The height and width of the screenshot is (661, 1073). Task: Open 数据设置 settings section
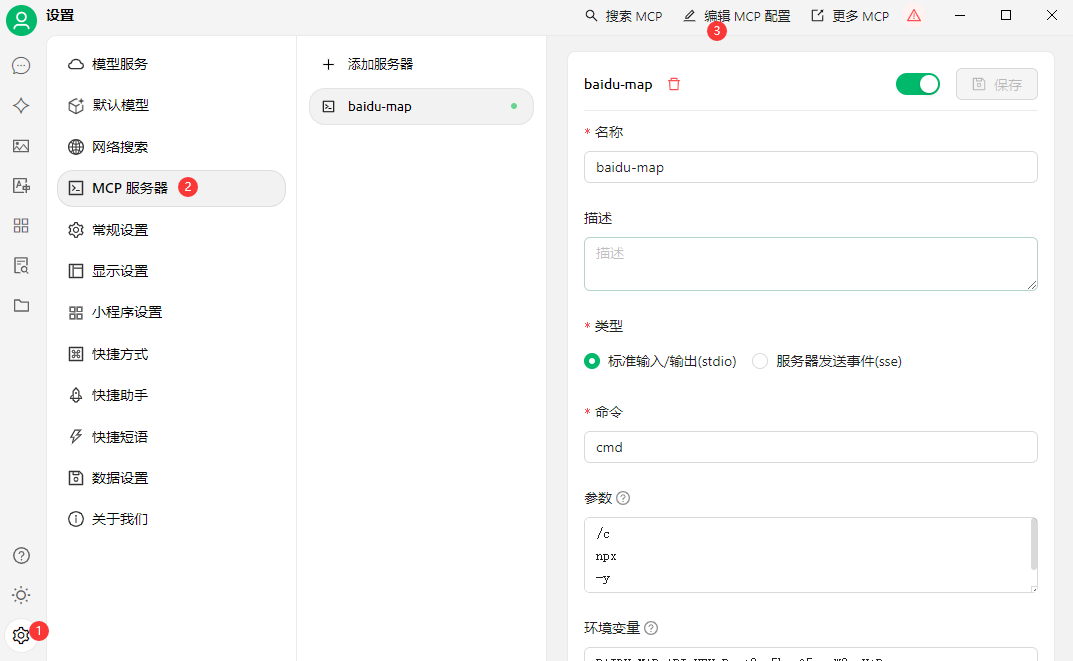171,478
